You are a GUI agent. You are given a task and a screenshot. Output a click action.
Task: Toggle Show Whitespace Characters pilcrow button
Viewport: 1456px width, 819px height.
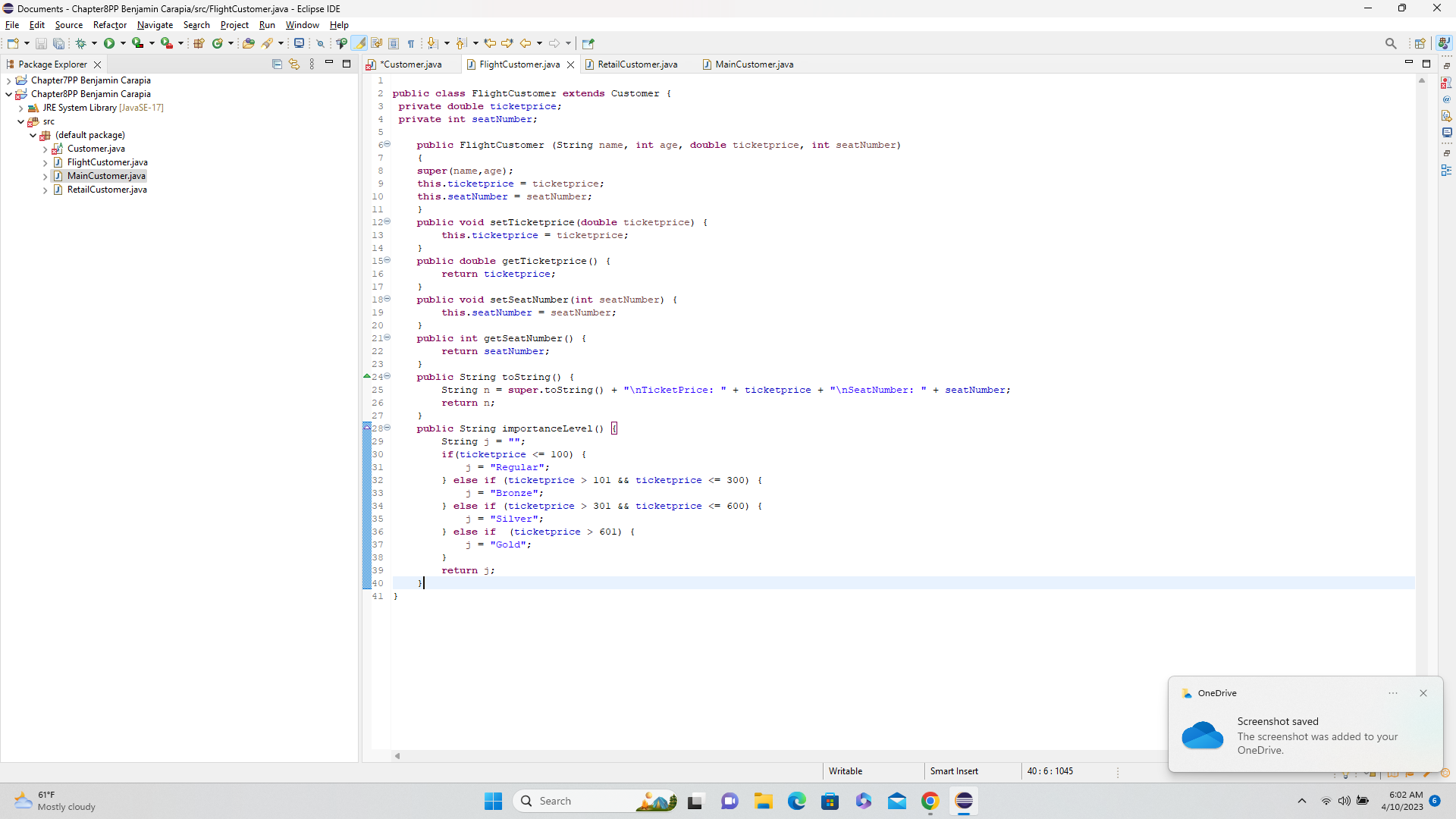(x=411, y=43)
